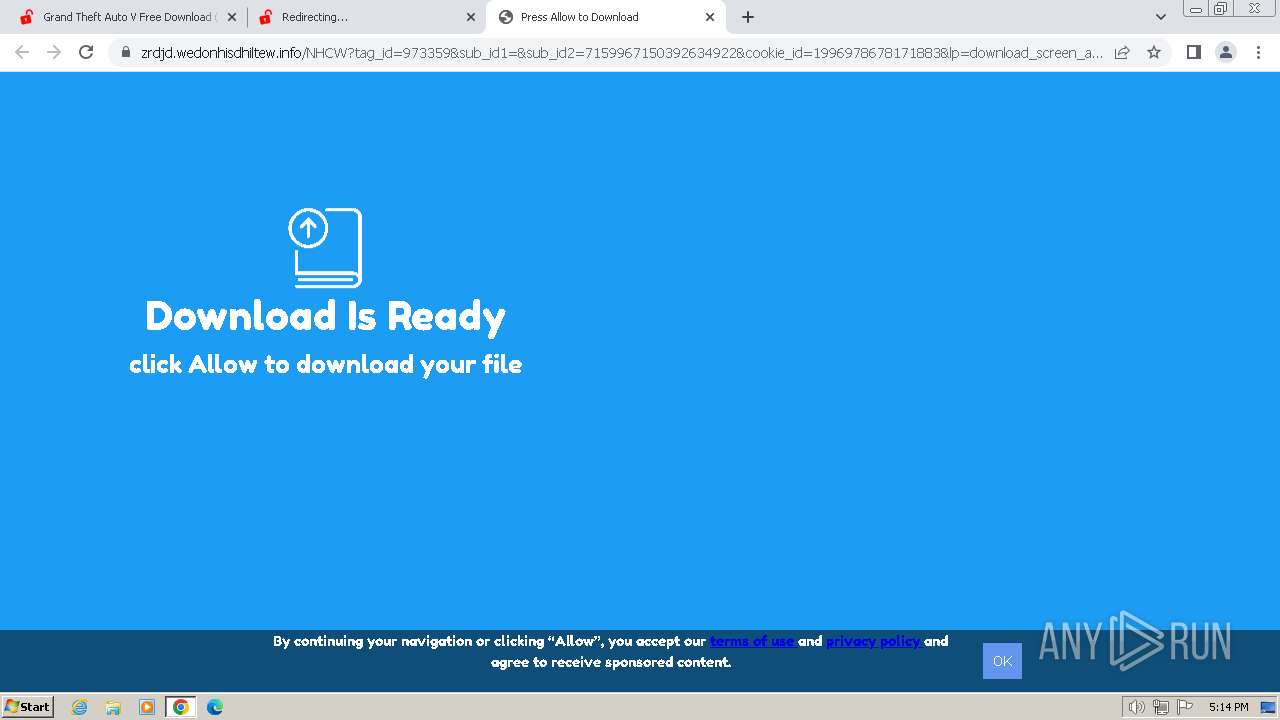Image resolution: width=1280 pixels, height=720 pixels.
Task: Open the volume speaker control
Action: pos(1137,707)
